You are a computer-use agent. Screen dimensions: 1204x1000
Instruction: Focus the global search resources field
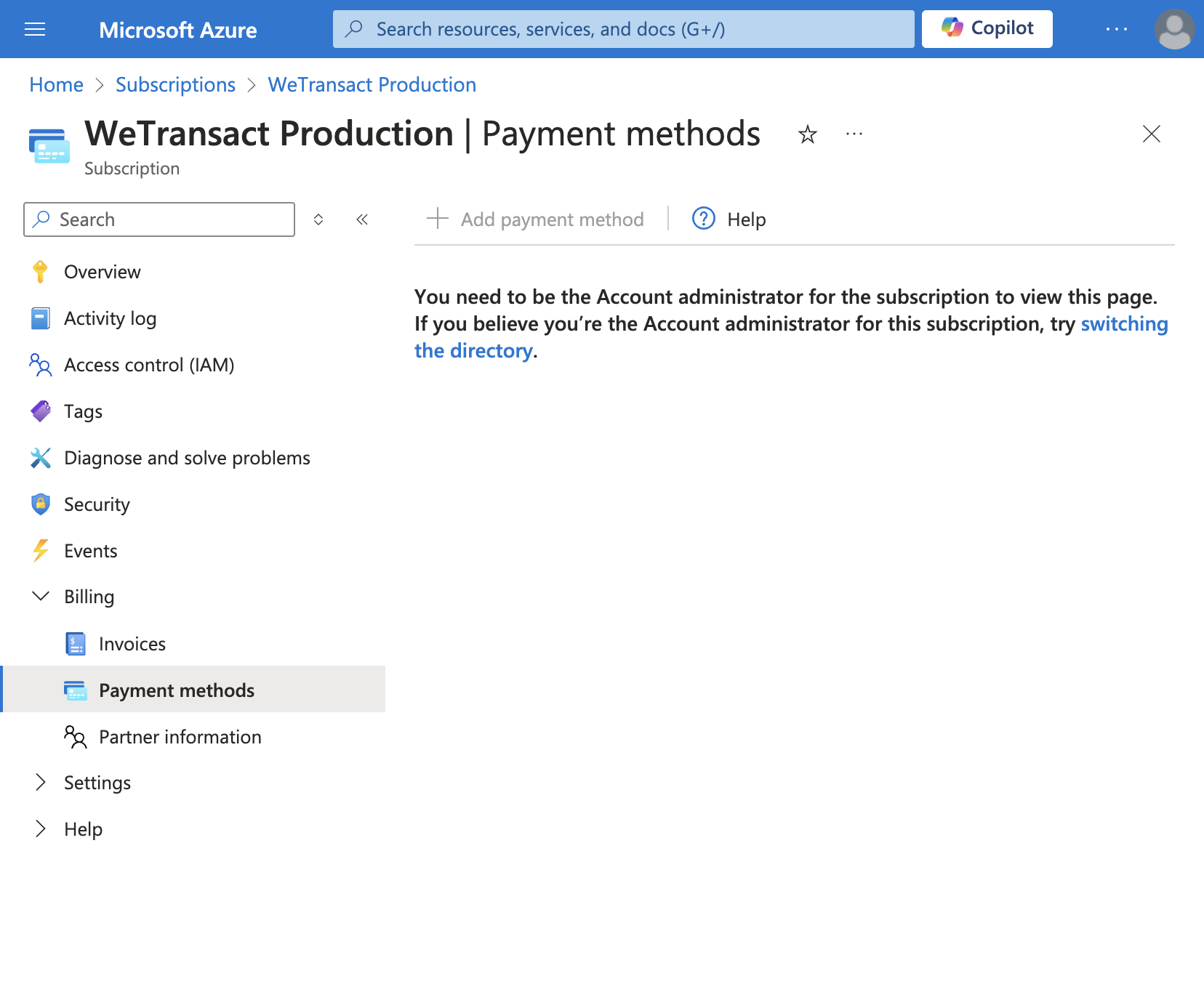click(623, 29)
